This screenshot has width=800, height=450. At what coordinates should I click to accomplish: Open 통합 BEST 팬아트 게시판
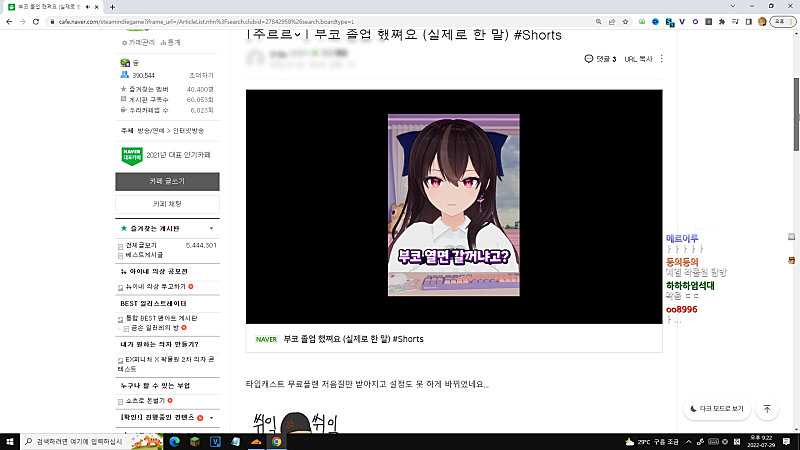point(161,318)
